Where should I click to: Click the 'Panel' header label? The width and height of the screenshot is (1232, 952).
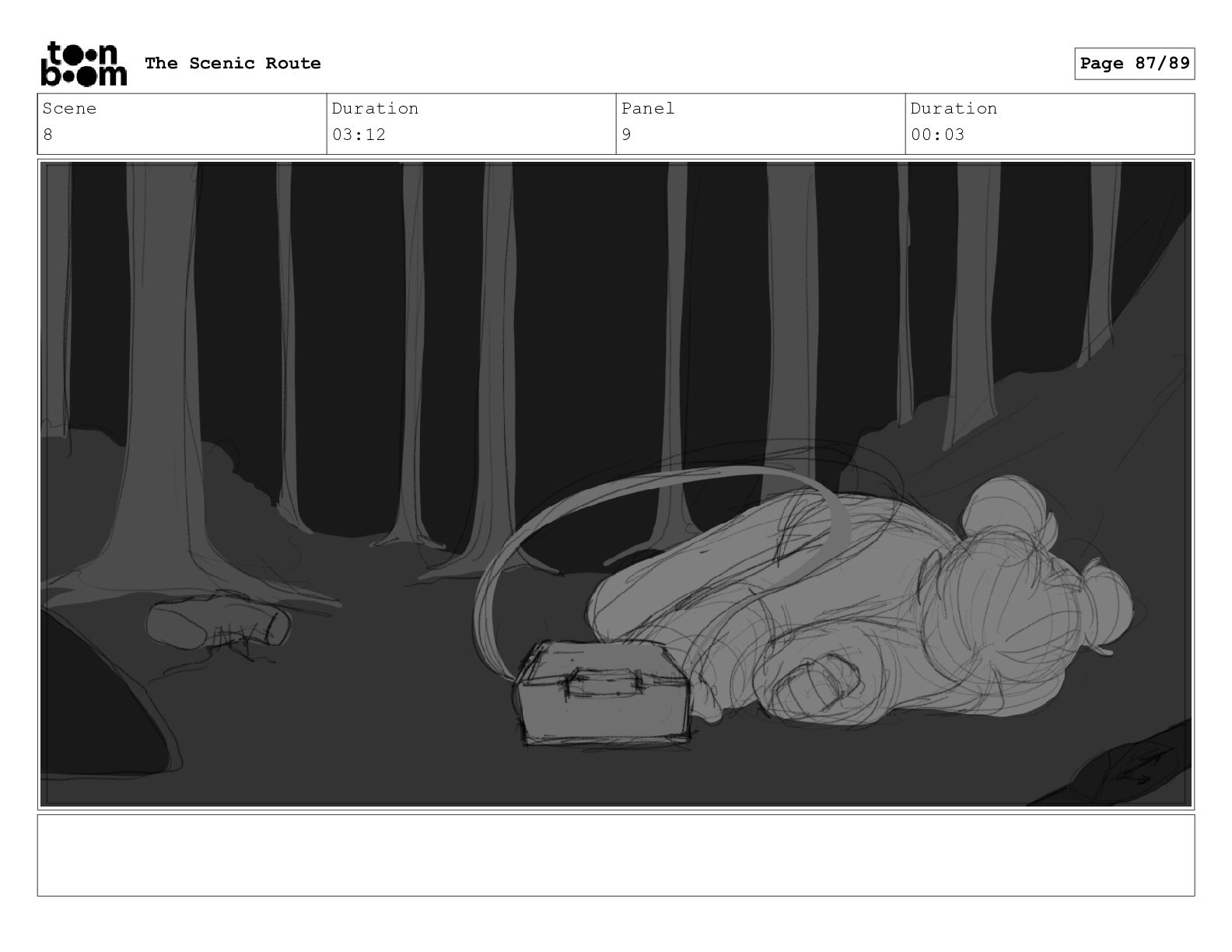(648, 108)
